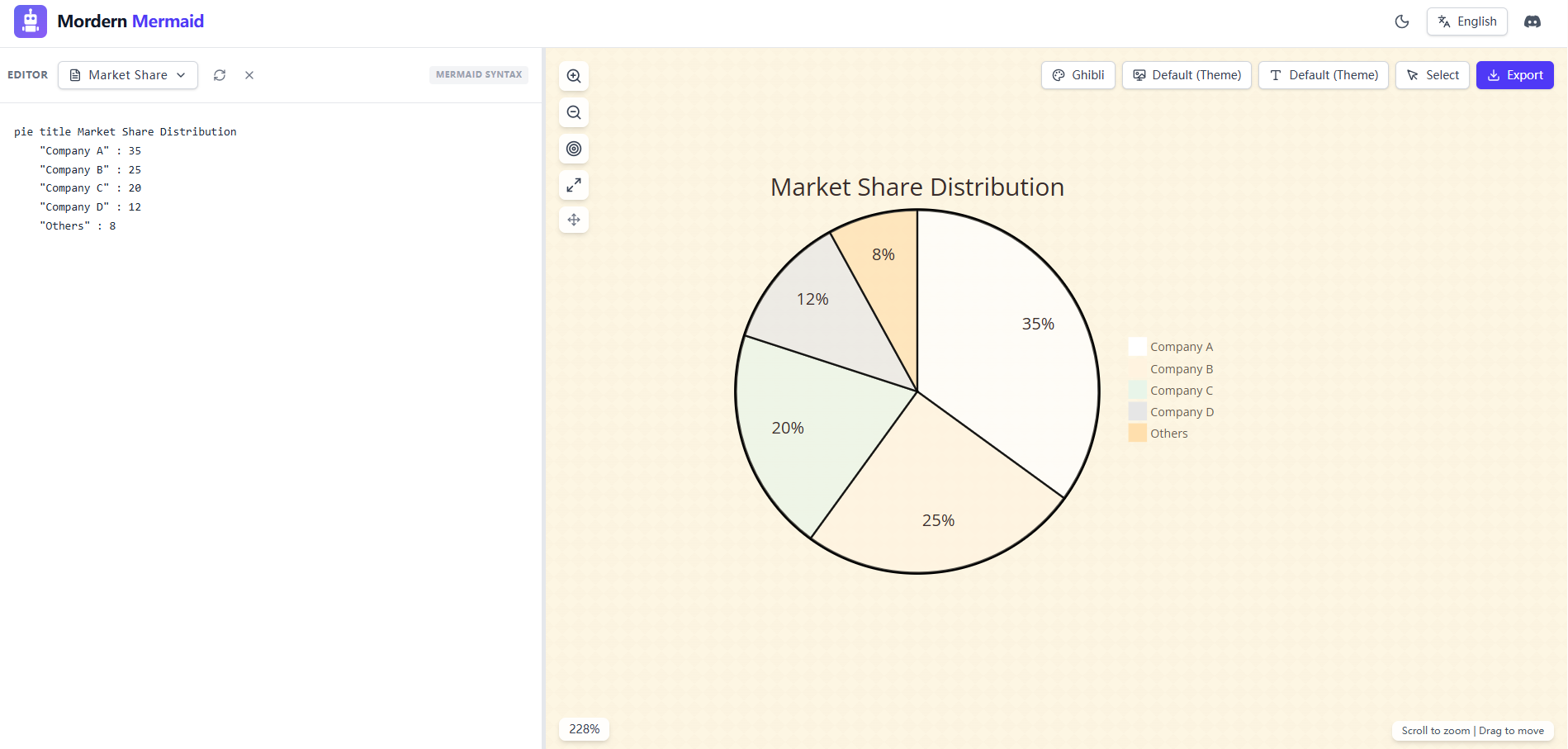Image resolution: width=1568 pixels, height=749 pixels.
Task: Clear the editor with the X icon
Action: pos(249,75)
